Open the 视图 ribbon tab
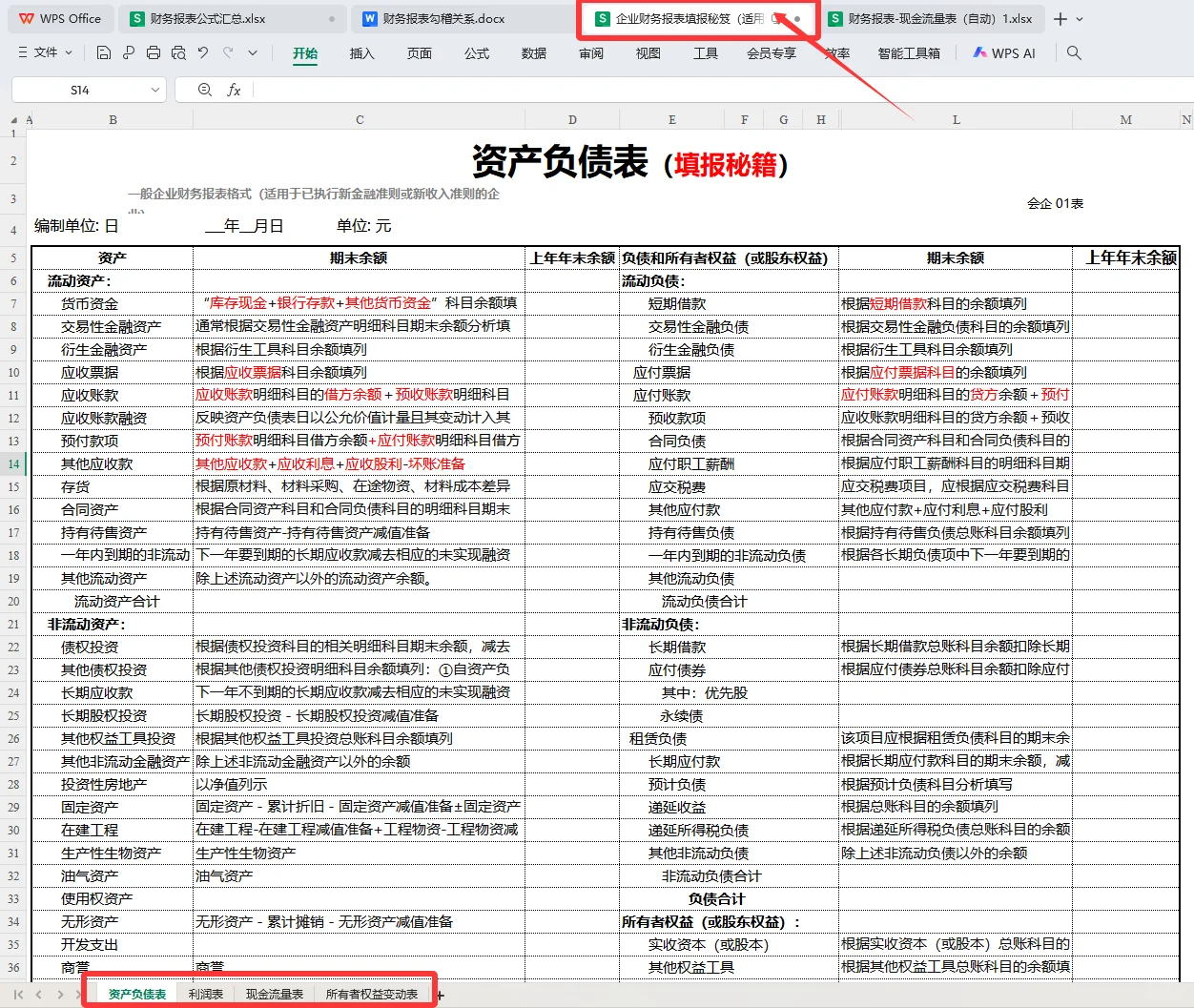Image resolution: width=1194 pixels, height=1008 pixels. (x=648, y=53)
